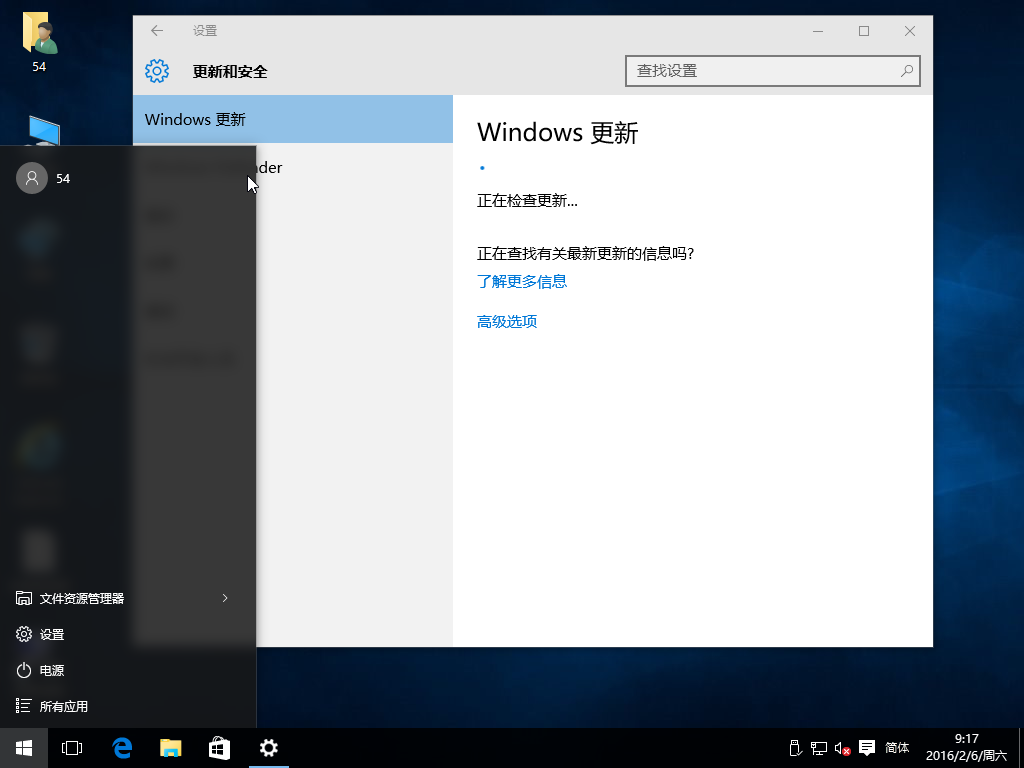Open the 高级选项 link

(x=507, y=322)
